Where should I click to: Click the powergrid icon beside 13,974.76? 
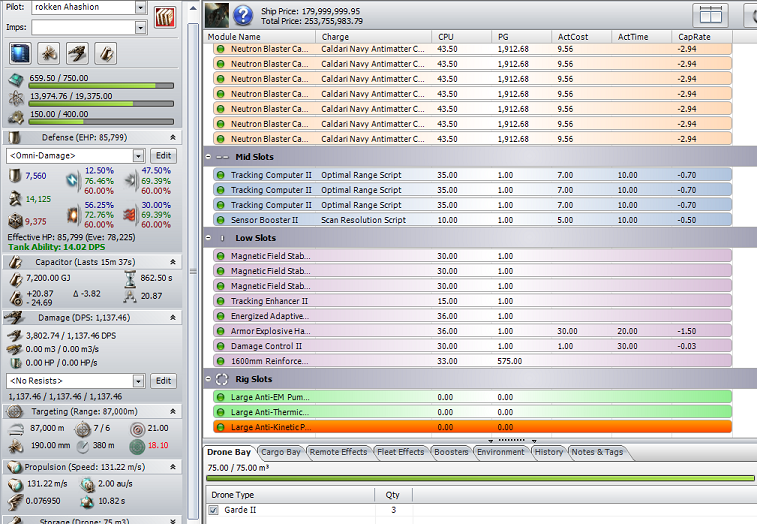[16, 99]
